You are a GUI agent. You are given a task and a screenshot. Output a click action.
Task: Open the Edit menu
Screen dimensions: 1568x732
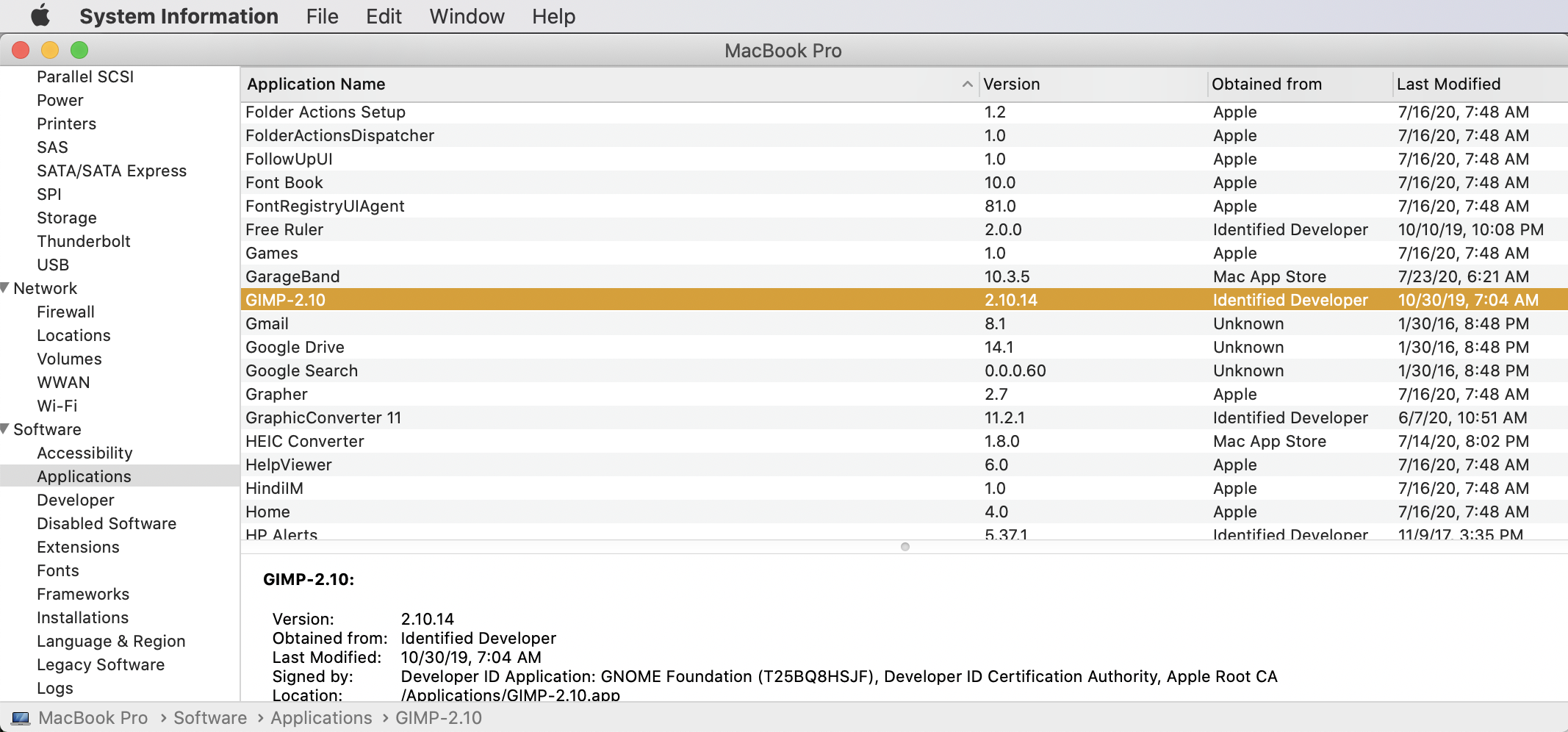(x=384, y=16)
